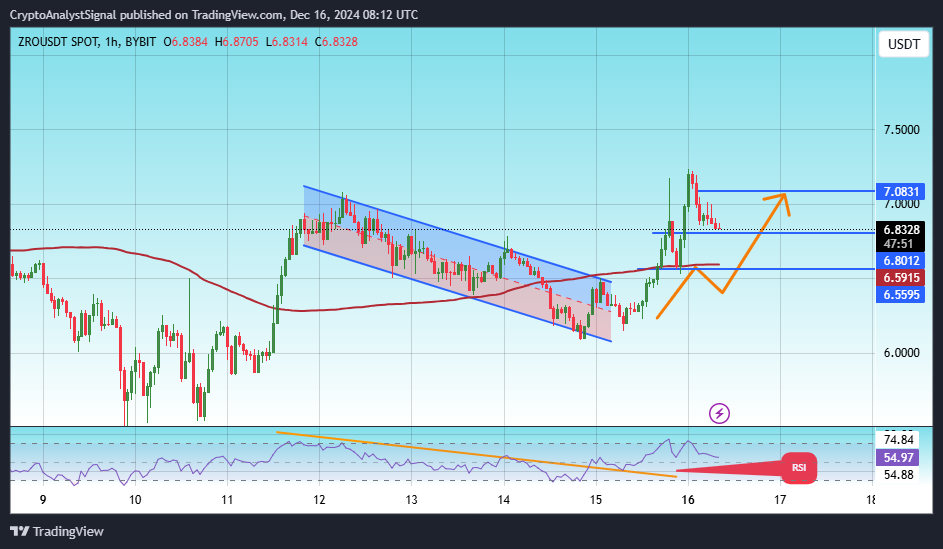Click the 7.5000 price axis value
Image resolution: width=943 pixels, height=549 pixels.
[x=902, y=130]
